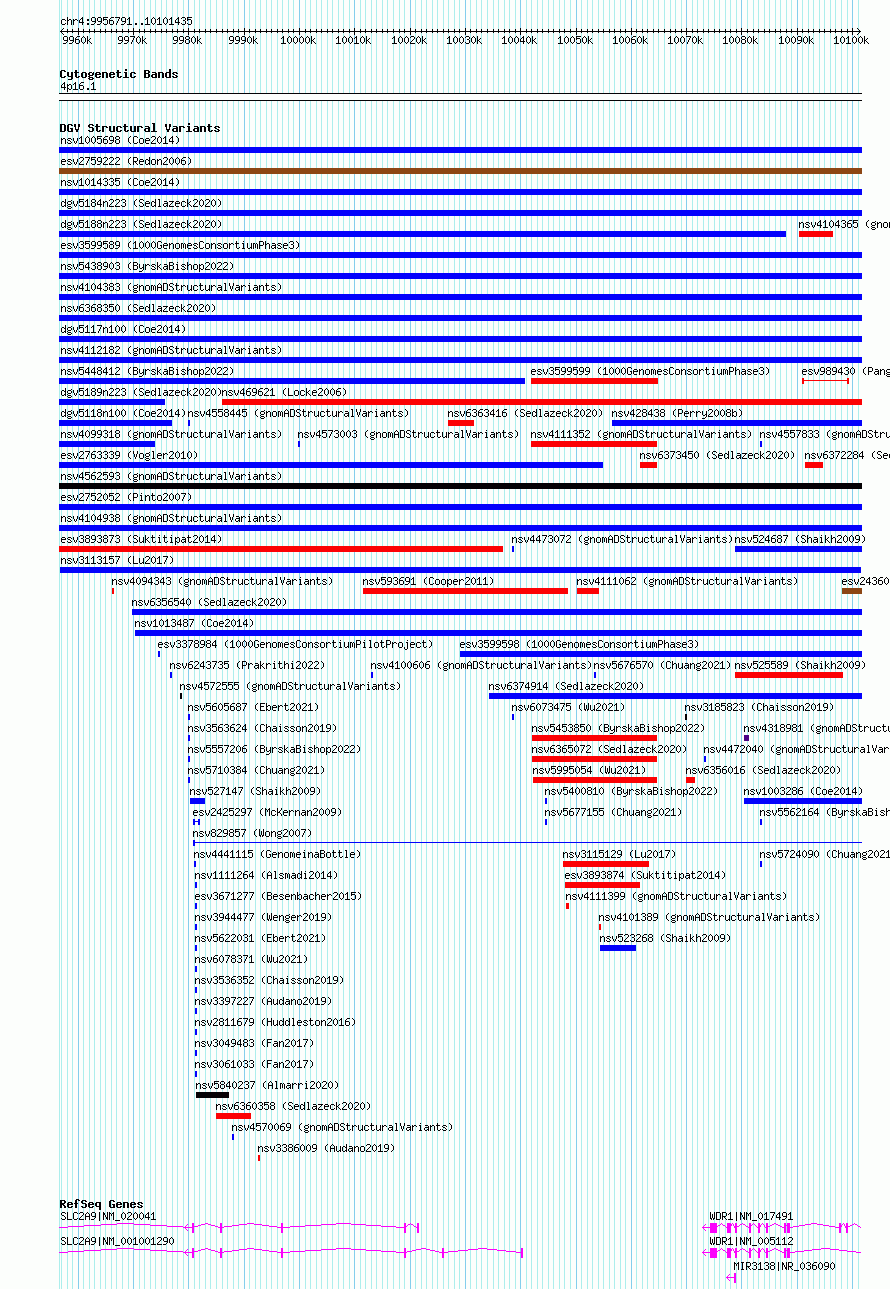Select nsv4104938 variant label

point(171,518)
